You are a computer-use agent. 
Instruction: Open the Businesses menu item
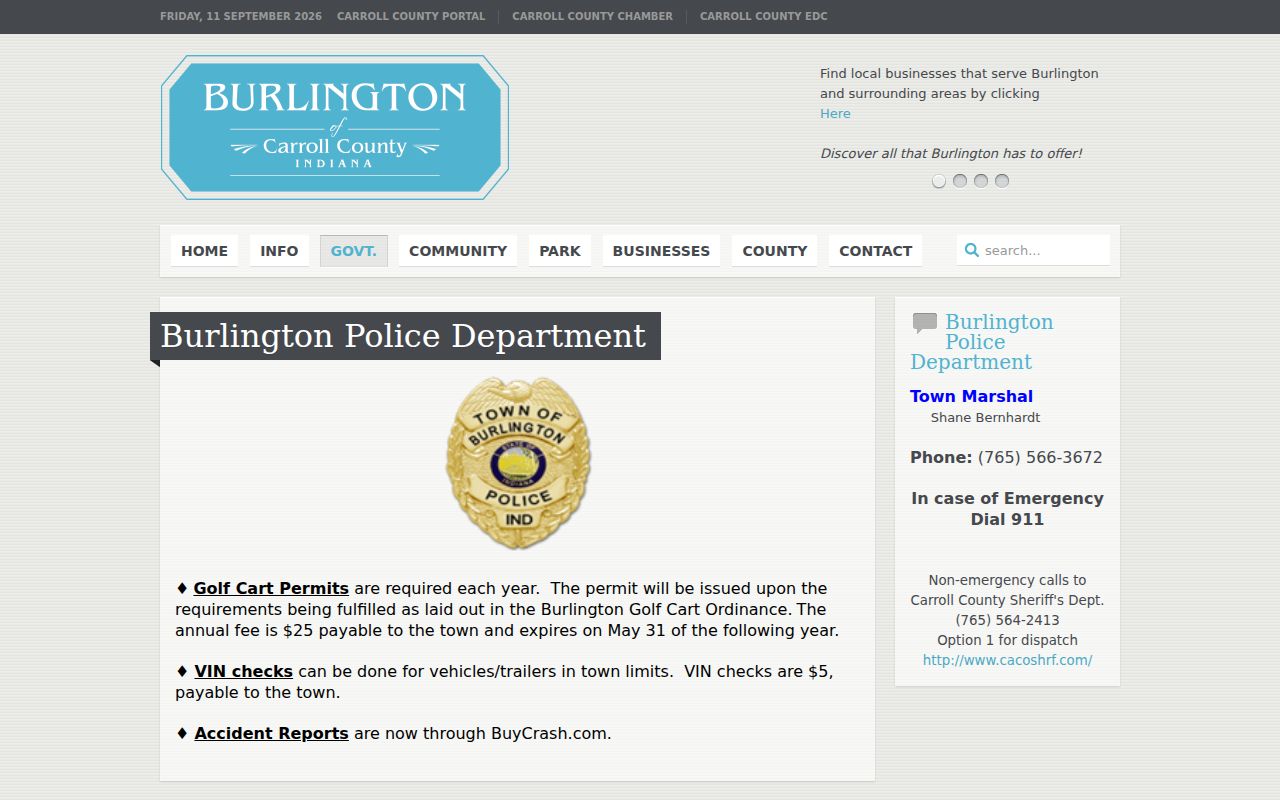(661, 251)
